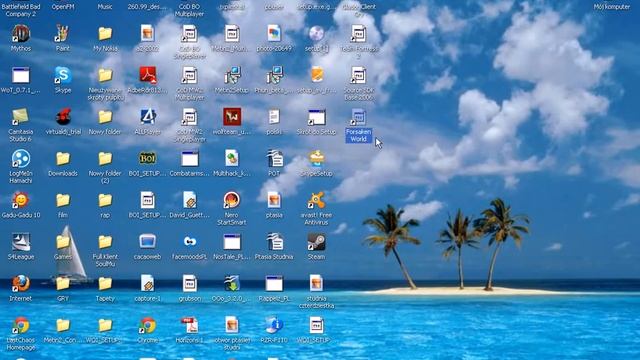Select the Gadu-Gadu 10 icon
This screenshot has height=360, width=640.
click(20, 200)
